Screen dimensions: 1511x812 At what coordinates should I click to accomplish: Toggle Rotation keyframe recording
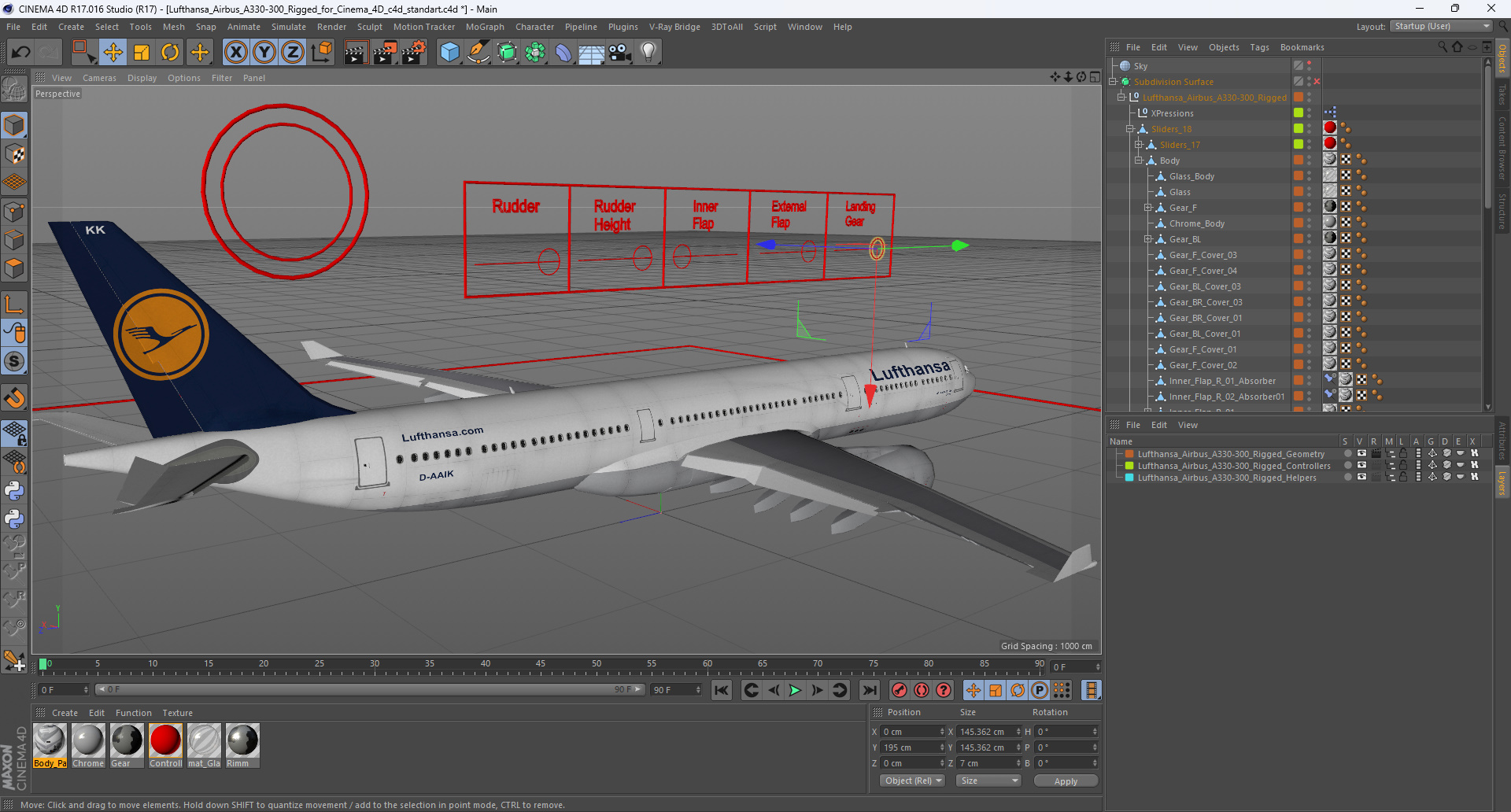tap(1018, 690)
